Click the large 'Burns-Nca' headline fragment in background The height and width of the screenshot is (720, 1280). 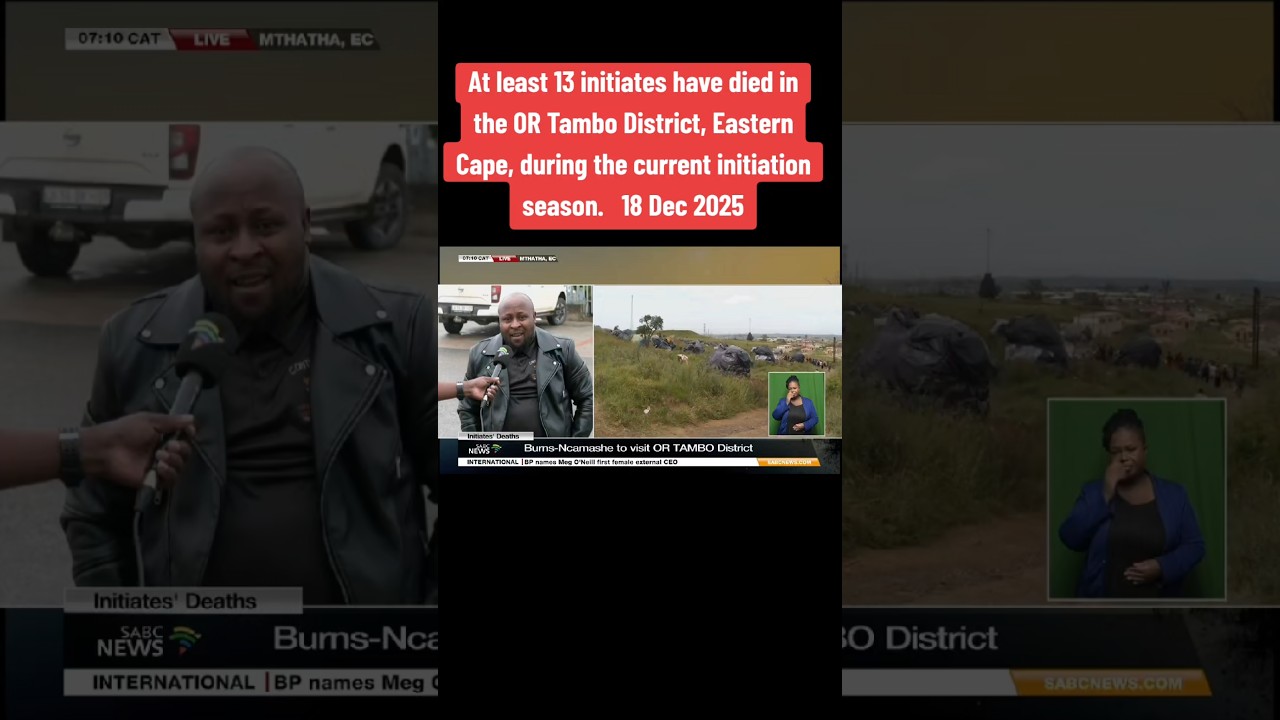[x=354, y=639]
